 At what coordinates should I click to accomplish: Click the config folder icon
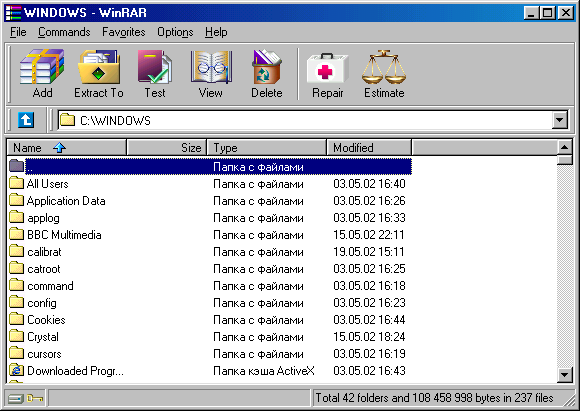click(x=16, y=302)
